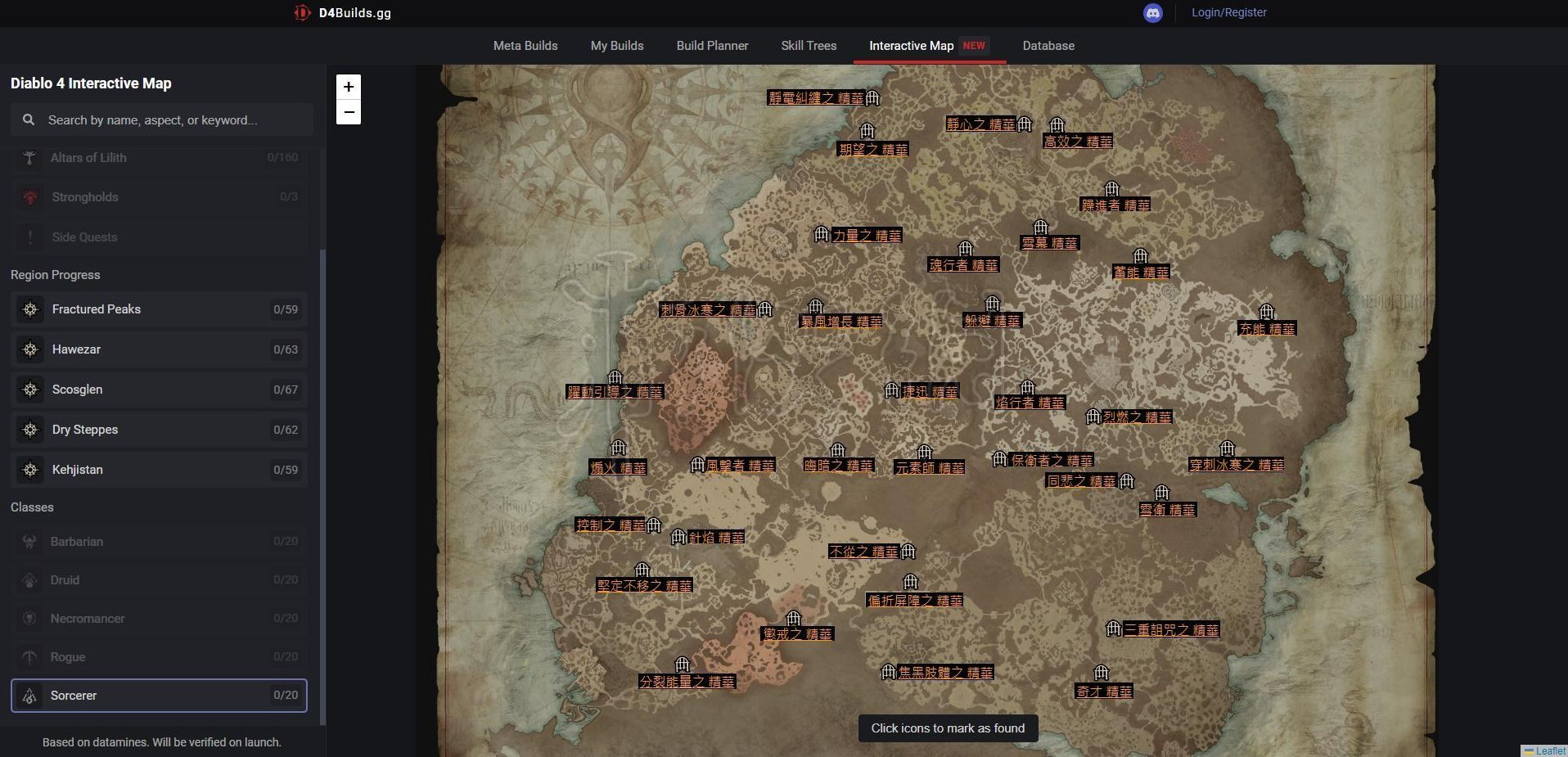This screenshot has height=757, width=1568.
Task: Open the Login/Register link
Action: 1228,12
